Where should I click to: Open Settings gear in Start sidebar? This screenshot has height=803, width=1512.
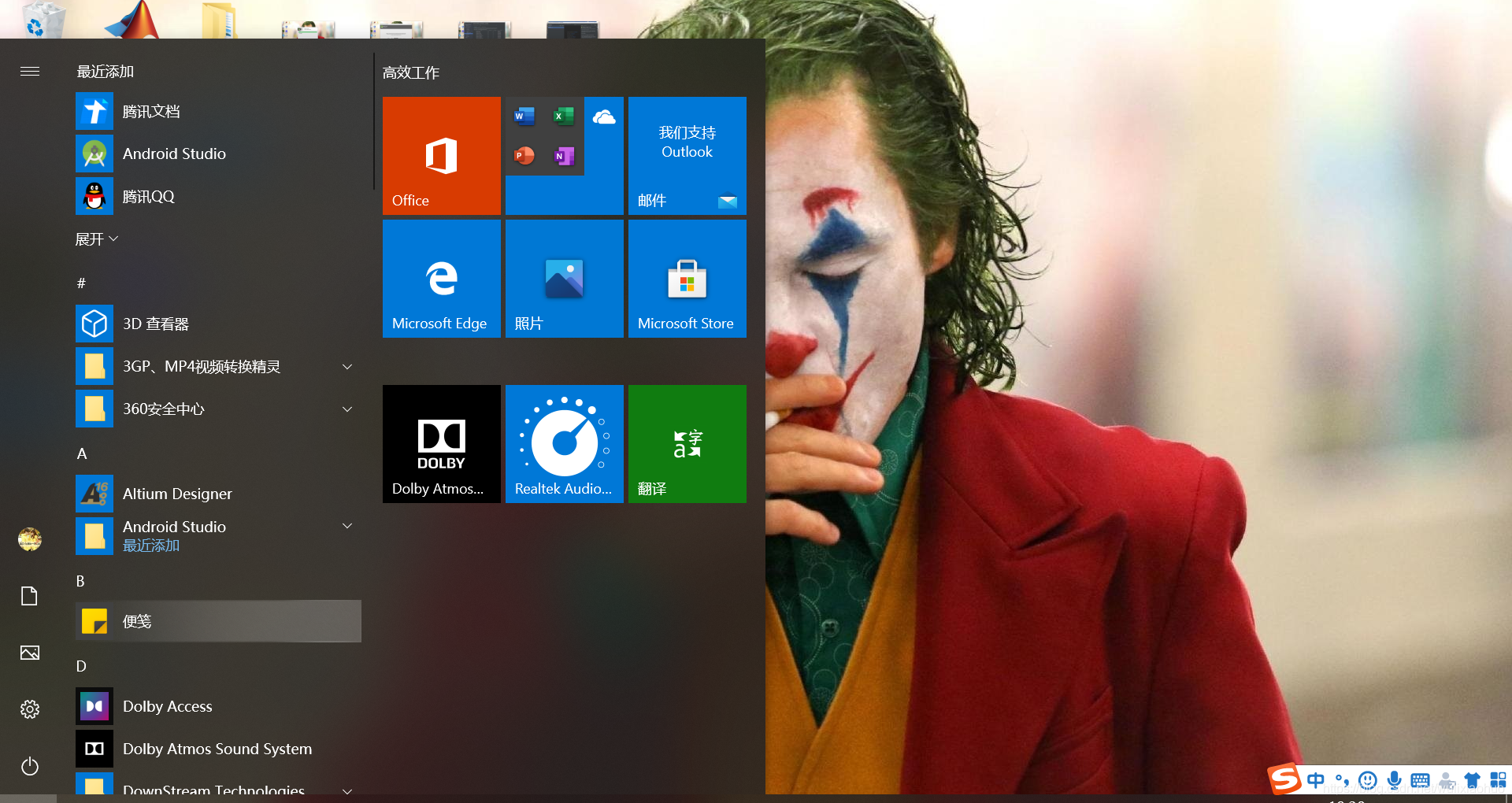pos(30,709)
